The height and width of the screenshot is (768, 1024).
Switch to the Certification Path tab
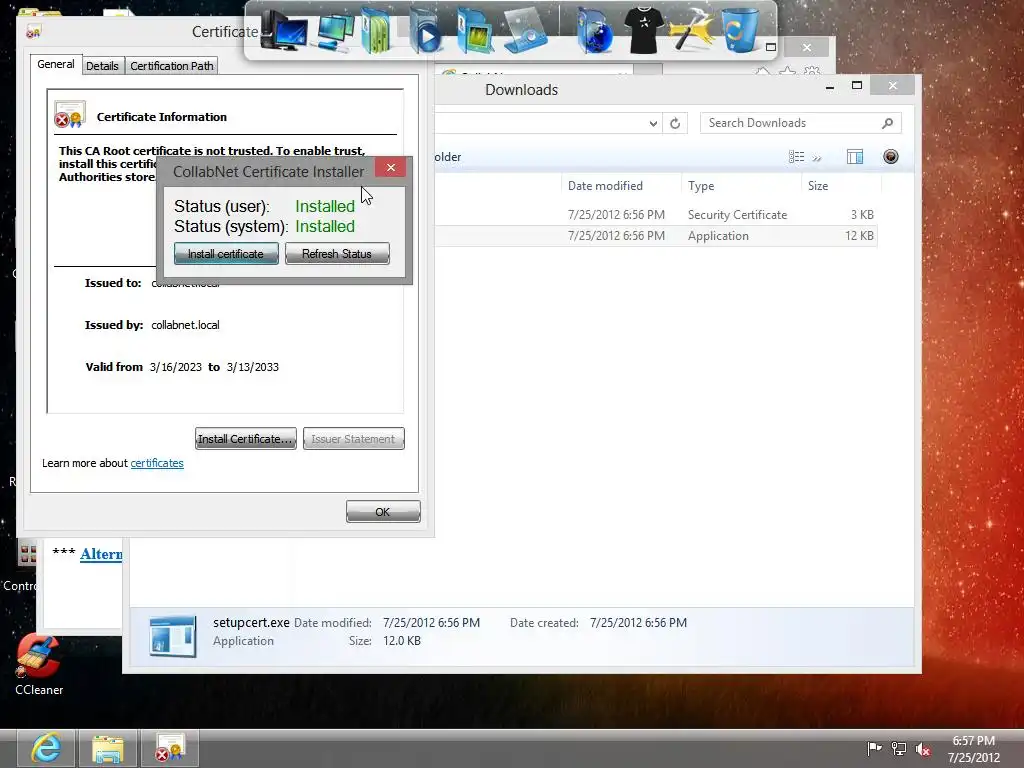[x=172, y=66]
